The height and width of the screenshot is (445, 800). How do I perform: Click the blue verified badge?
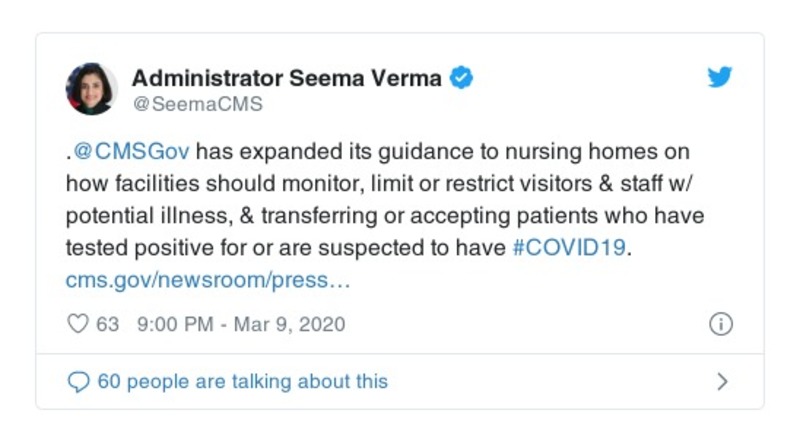(x=461, y=78)
